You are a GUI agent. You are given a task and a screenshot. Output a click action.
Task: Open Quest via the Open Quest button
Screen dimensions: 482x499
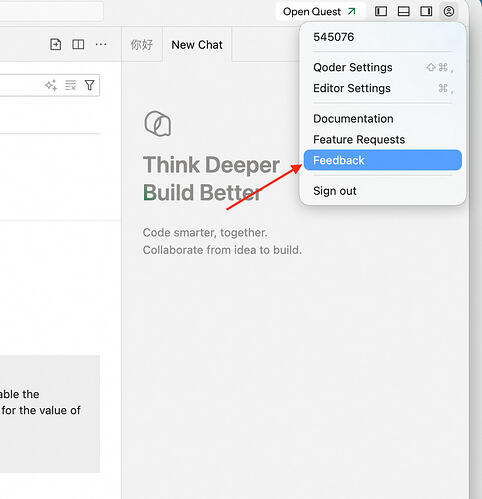[320, 12]
